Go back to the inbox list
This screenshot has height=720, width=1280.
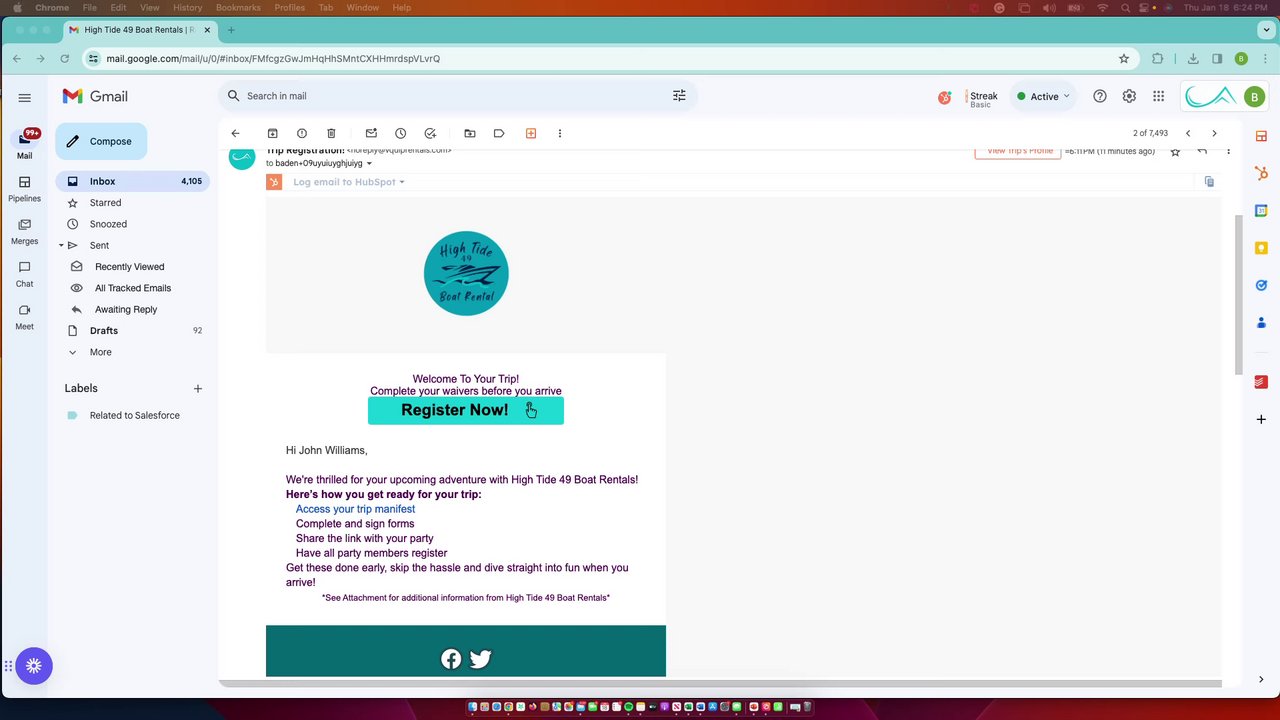coord(235,133)
